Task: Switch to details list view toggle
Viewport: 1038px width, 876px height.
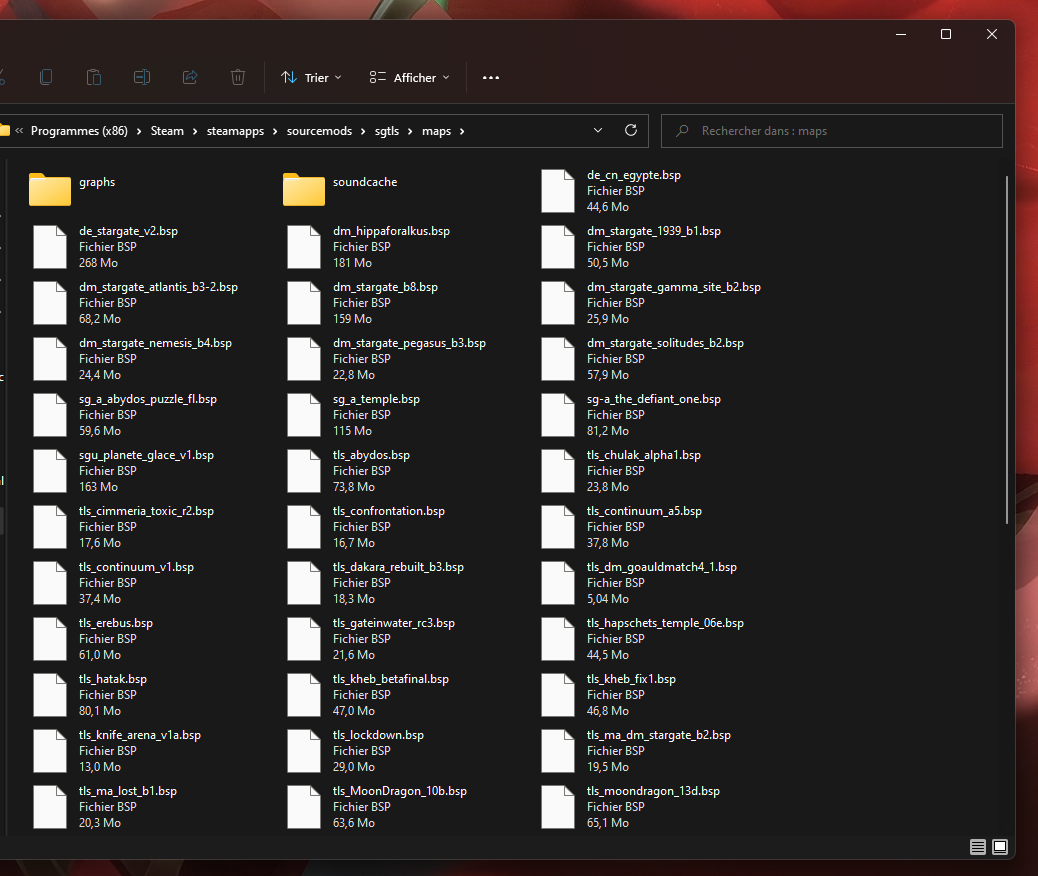Action: 978,847
